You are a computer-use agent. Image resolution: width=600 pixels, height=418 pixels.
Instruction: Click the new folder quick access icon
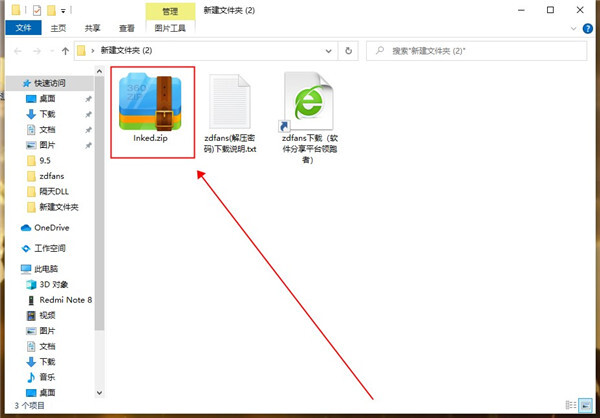[x=51, y=10]
